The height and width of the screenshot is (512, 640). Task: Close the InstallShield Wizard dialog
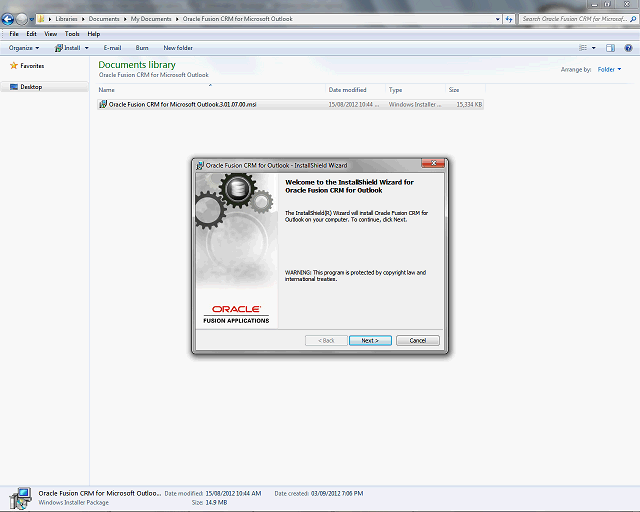(x=433, y=163)
